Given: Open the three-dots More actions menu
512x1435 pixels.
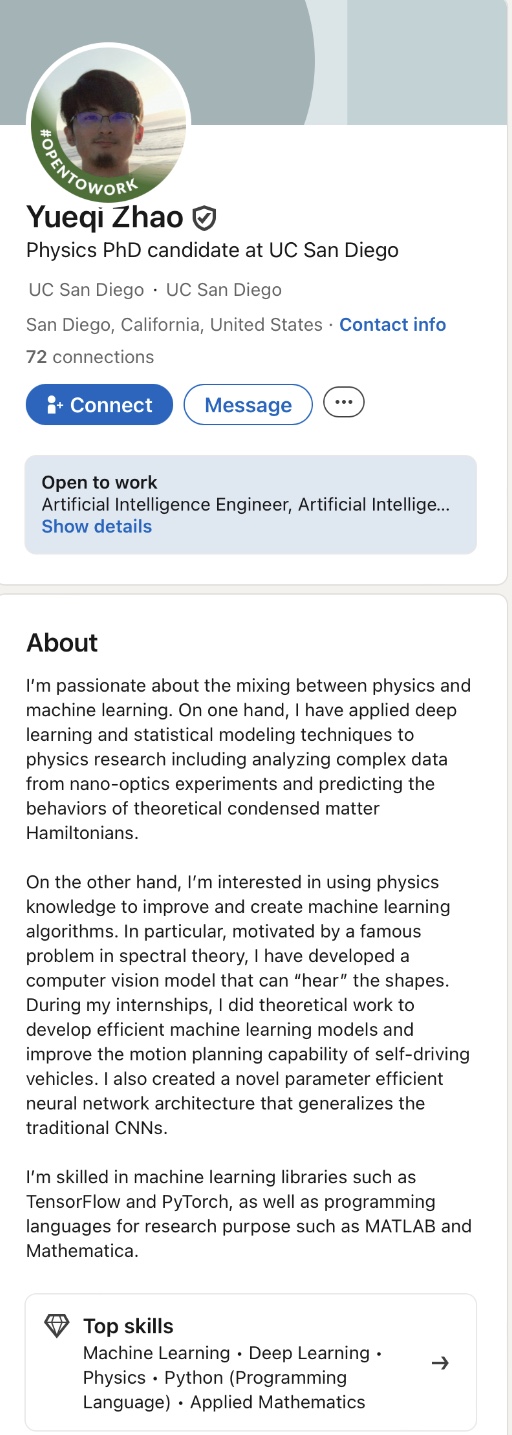Looking at the screenshot, I should 344,402.
